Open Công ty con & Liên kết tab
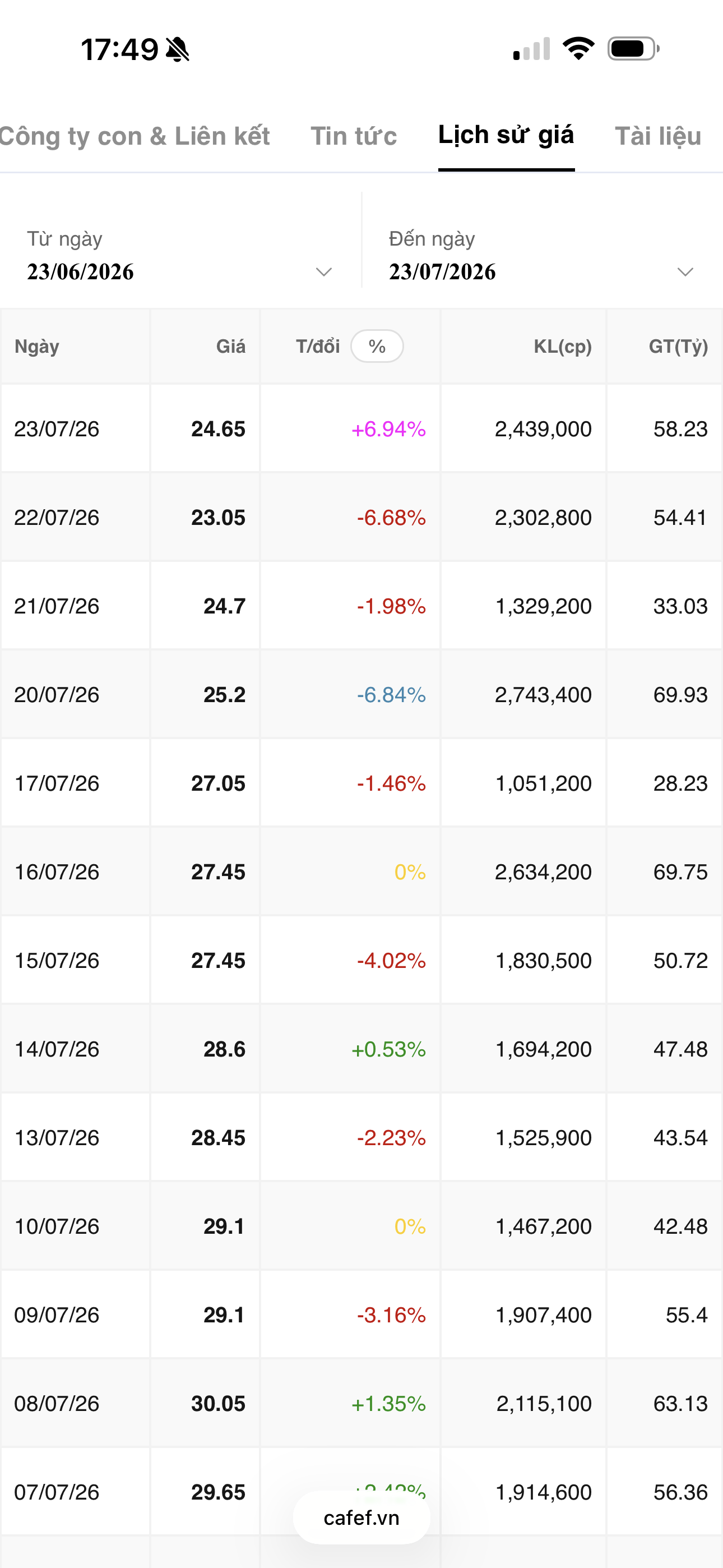 click(135, 136)
